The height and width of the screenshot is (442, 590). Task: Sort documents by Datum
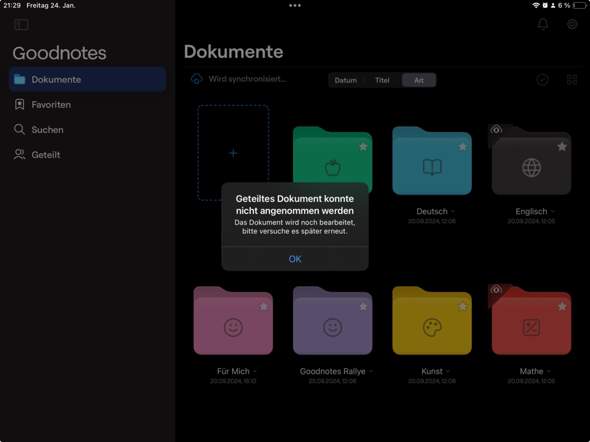(x=345, y=80)
